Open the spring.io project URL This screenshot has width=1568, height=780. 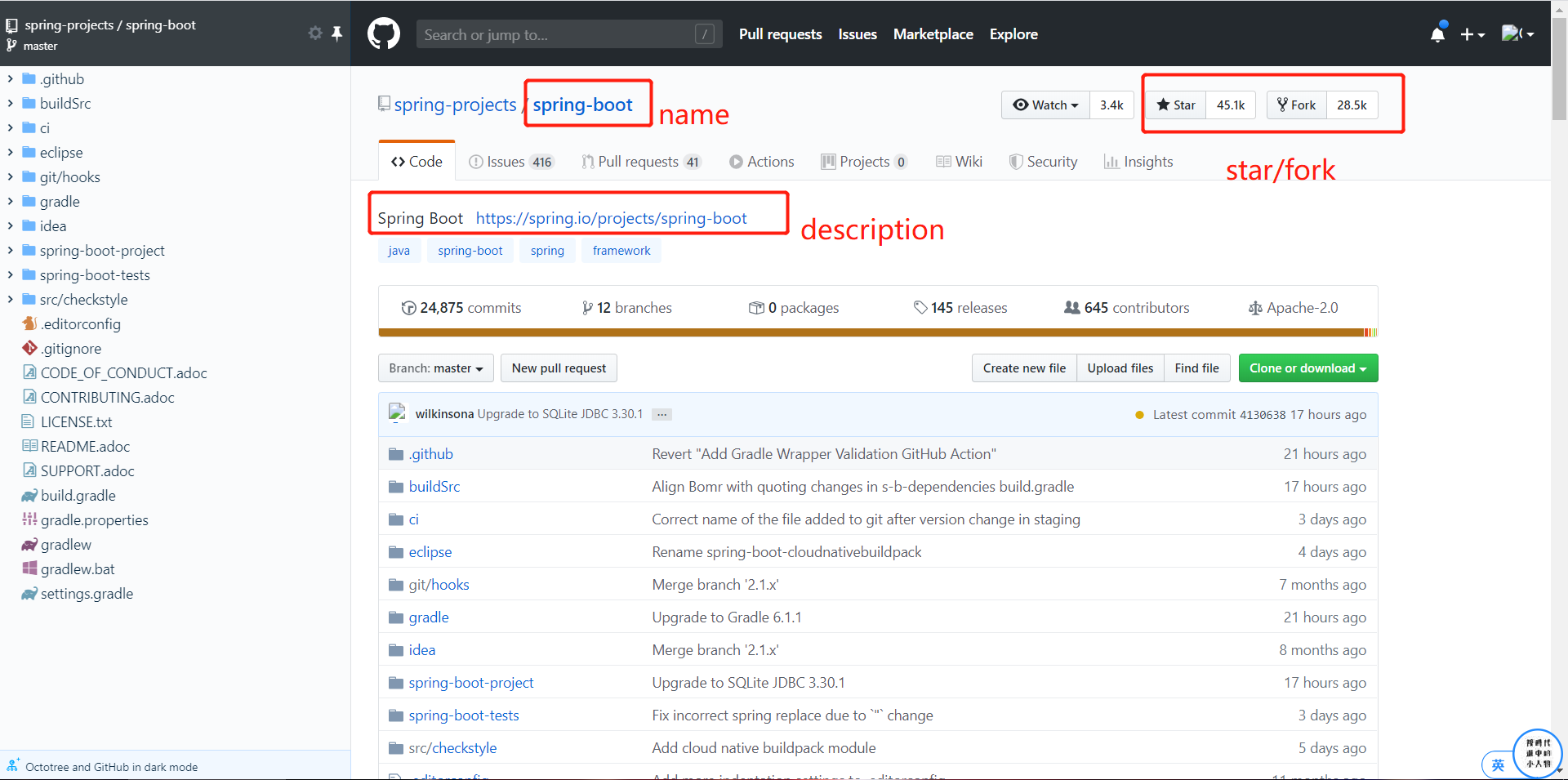coord(611,218)
